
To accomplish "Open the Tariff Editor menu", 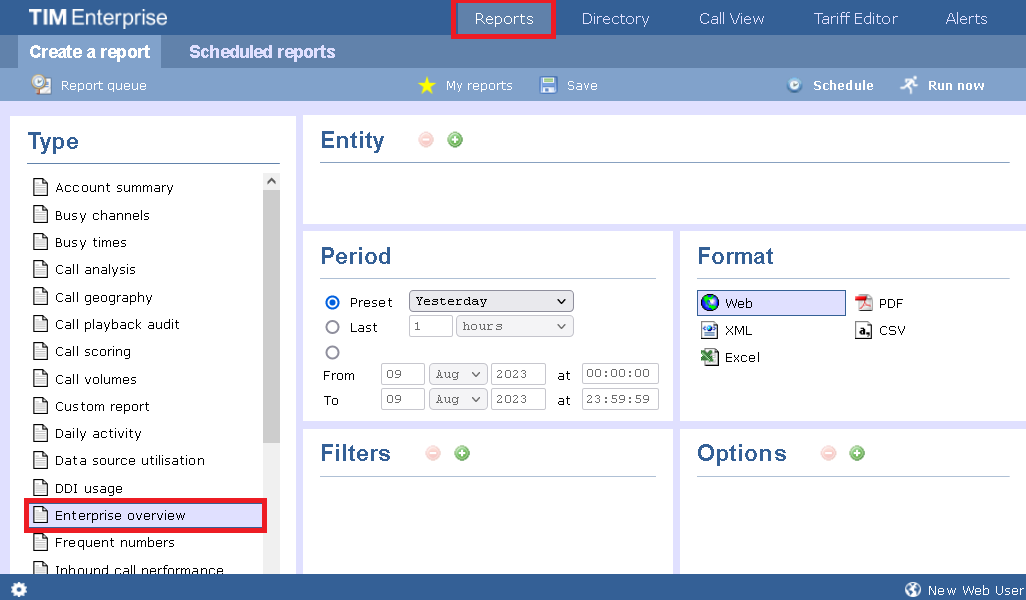I will 855,19.
